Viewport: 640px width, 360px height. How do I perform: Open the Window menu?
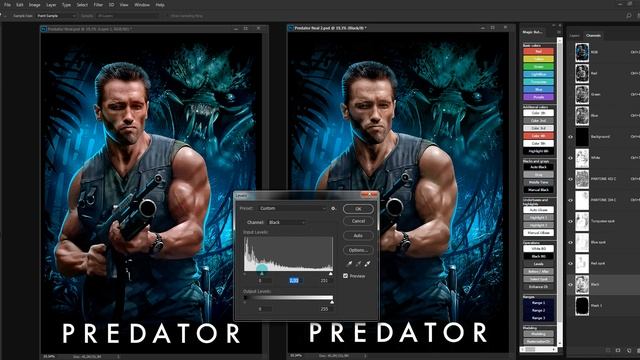tap(142, 5)
